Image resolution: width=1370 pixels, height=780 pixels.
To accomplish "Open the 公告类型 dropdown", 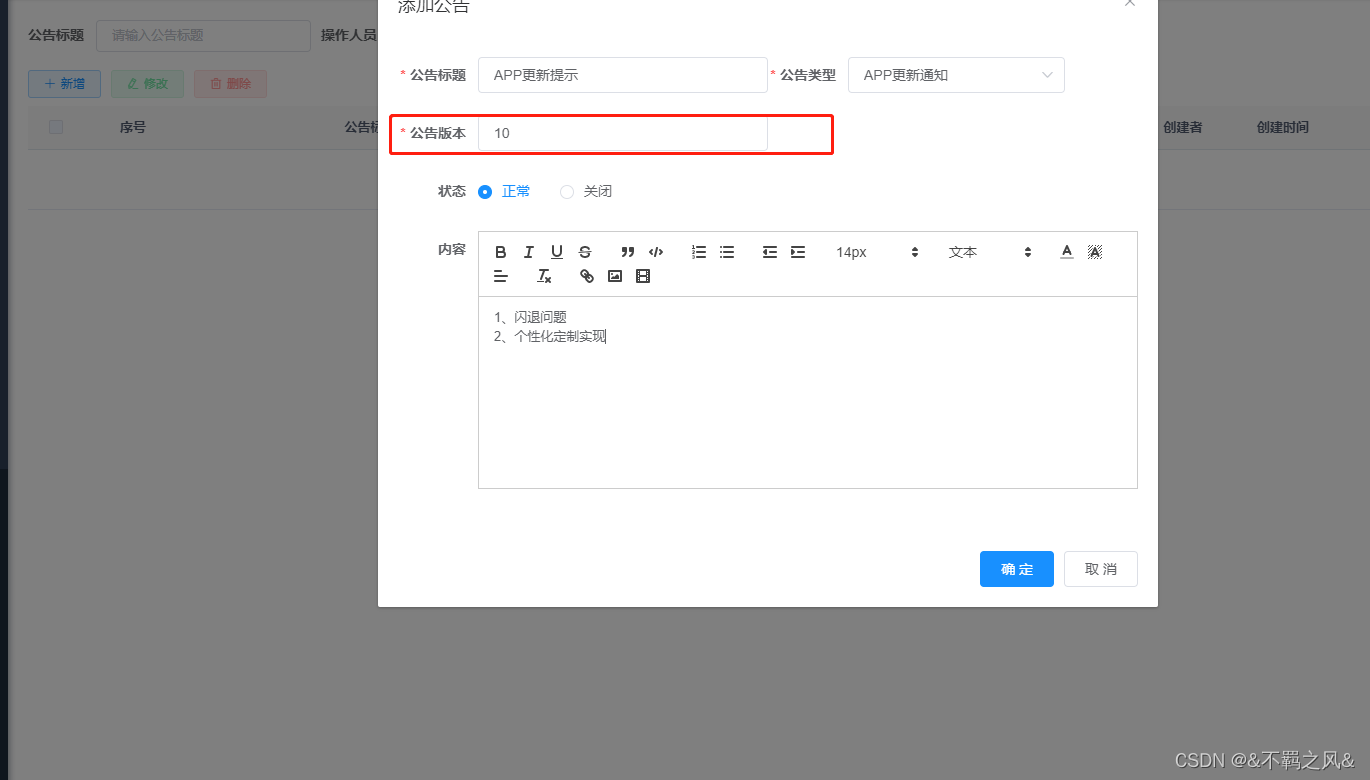I will pyautogui.click(x=956, y=75).
